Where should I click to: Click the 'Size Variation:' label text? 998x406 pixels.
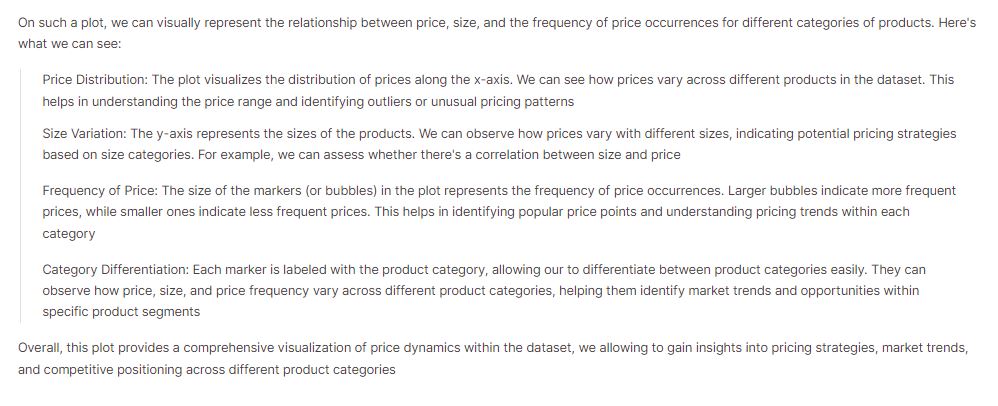click(x=85, y=134)
